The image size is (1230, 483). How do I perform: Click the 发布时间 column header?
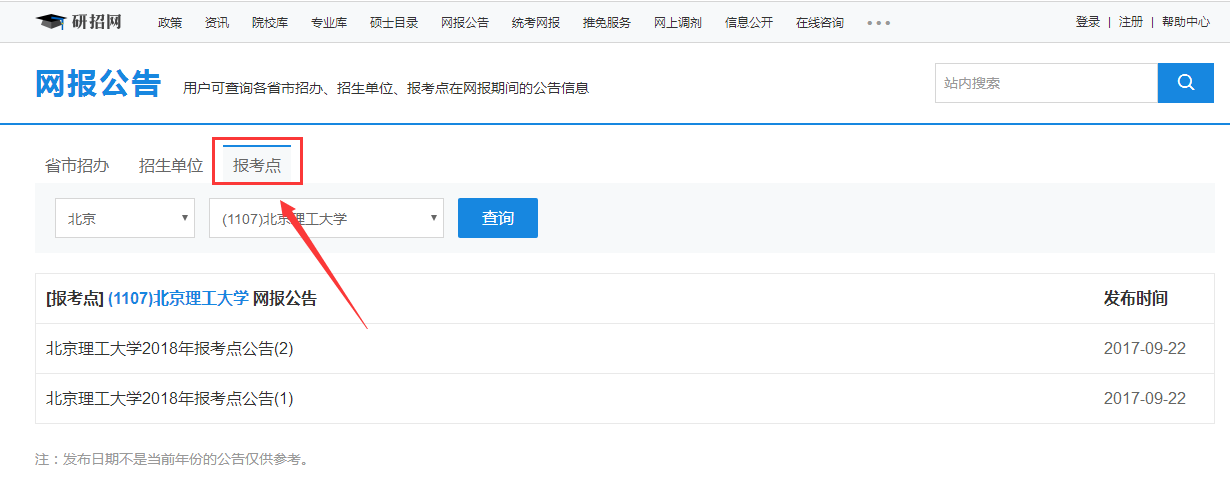tap(1136, 298)
